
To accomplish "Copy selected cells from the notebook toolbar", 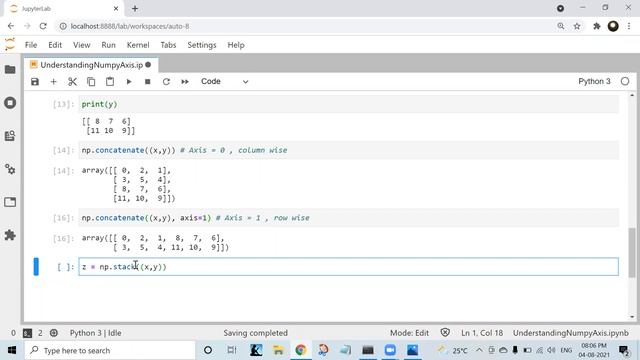I will pyautogui.click(x=91, y=82).
